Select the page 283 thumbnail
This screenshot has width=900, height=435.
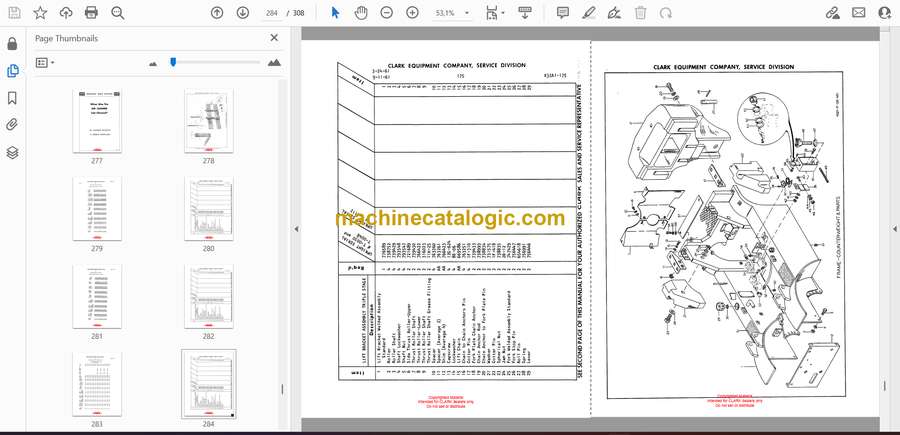(x=96, y=384)
